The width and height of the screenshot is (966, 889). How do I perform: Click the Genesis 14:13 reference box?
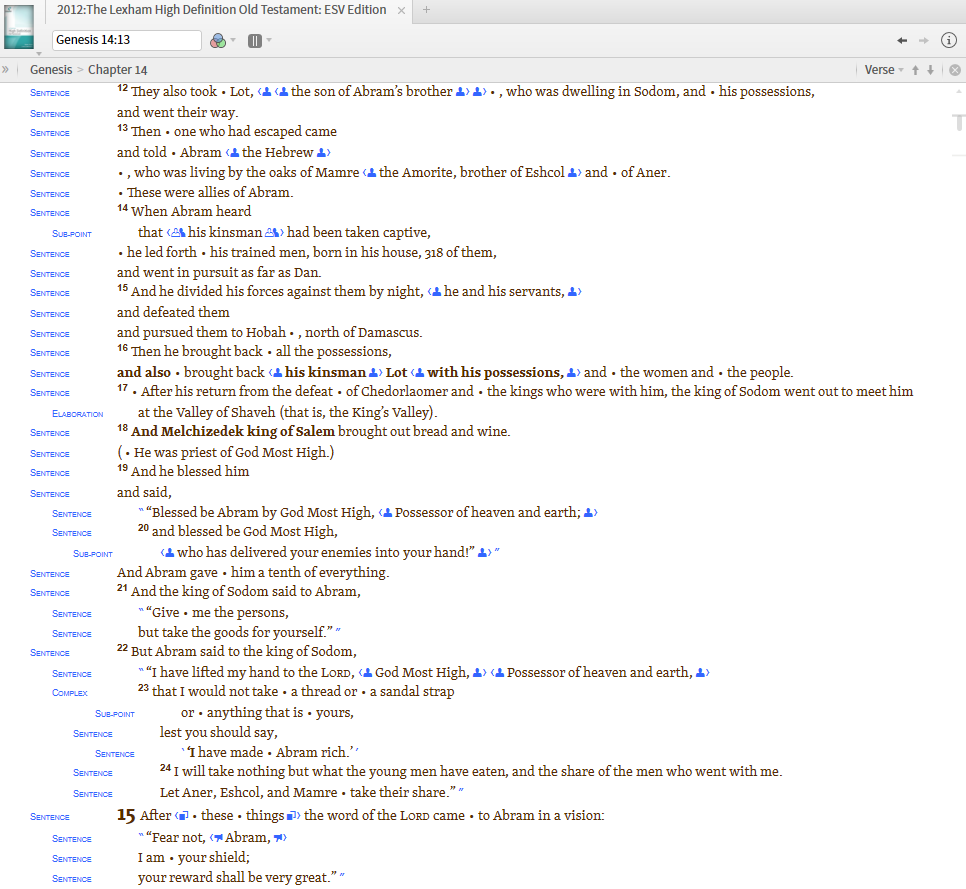tap(126, 40)
